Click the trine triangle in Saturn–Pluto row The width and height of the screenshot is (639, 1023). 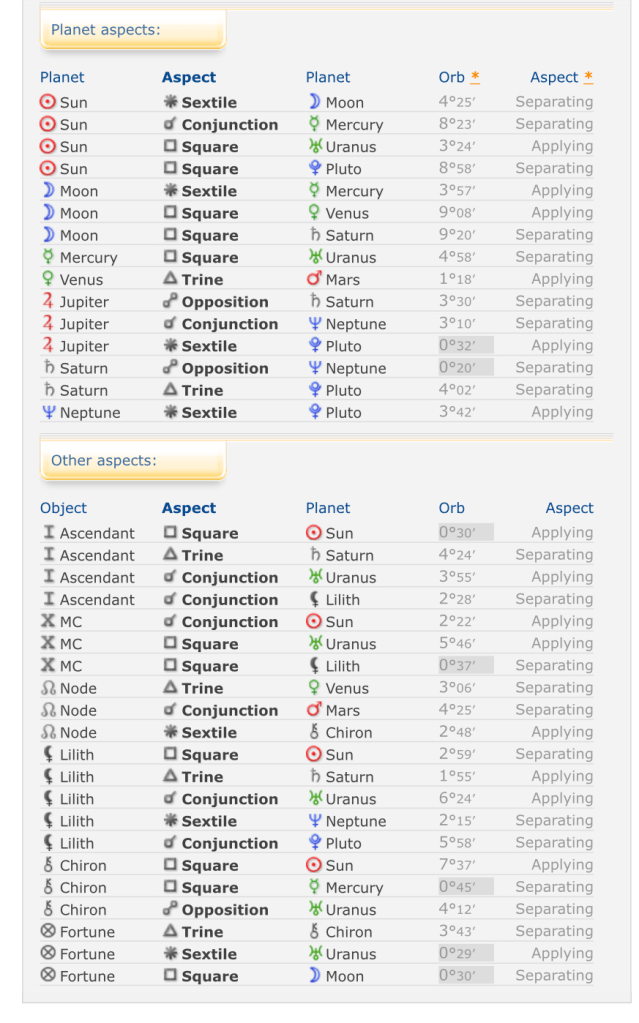pyautogui.click(x=170, y=391)
